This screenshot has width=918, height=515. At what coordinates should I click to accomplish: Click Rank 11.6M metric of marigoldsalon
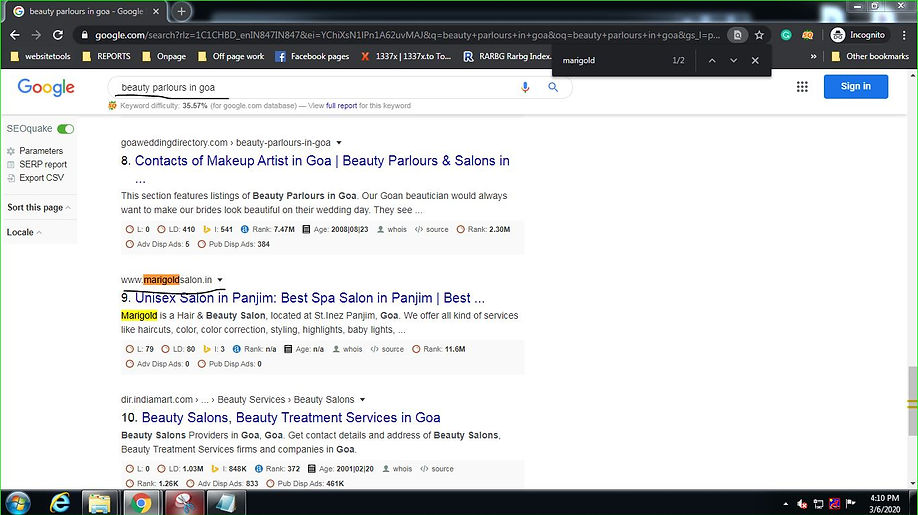click(439, 349)
